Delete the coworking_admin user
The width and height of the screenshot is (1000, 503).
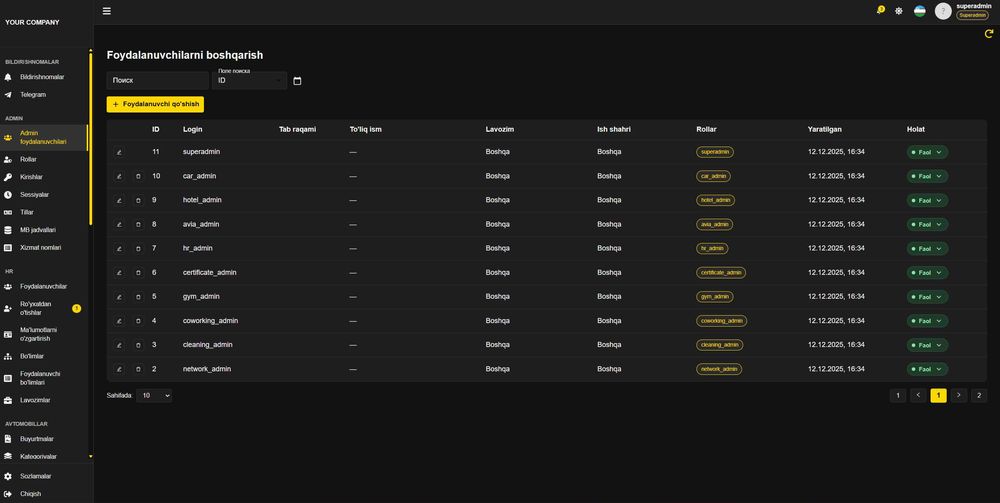(138, 321)
